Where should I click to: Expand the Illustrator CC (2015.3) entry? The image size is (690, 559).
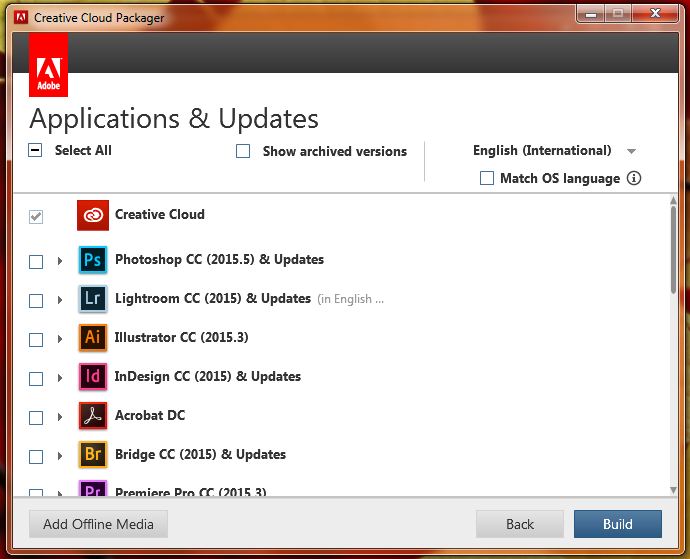click(x=60, y=339)
